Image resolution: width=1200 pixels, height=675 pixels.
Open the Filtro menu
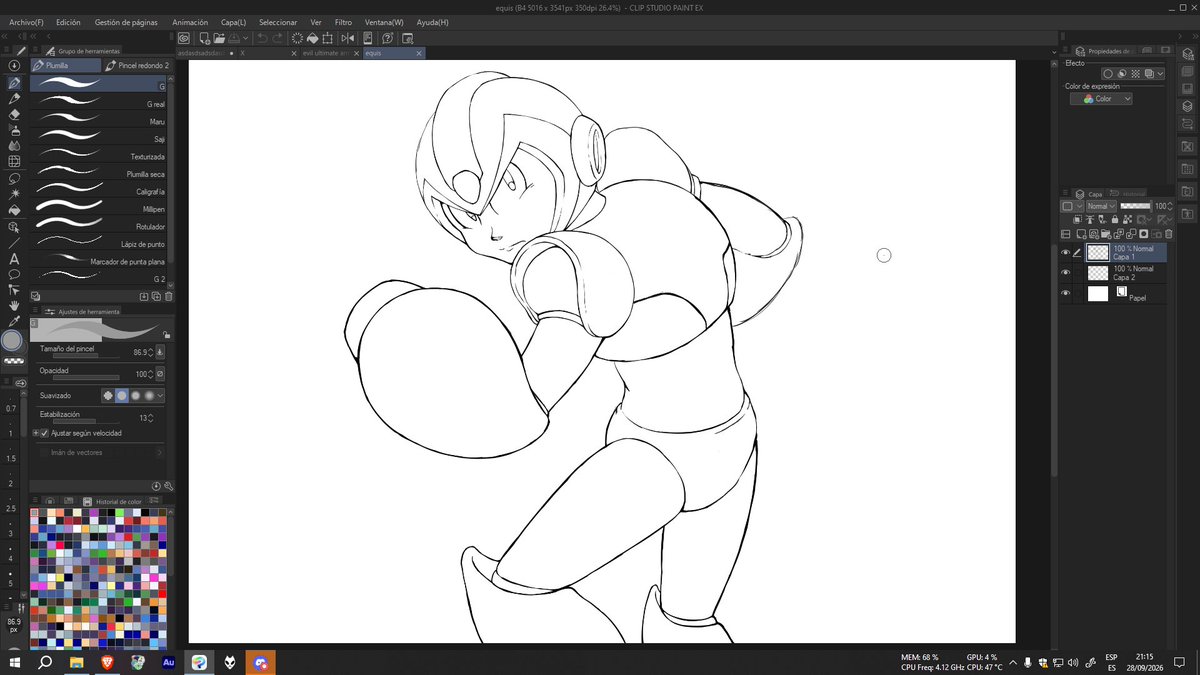coord(343,22)
